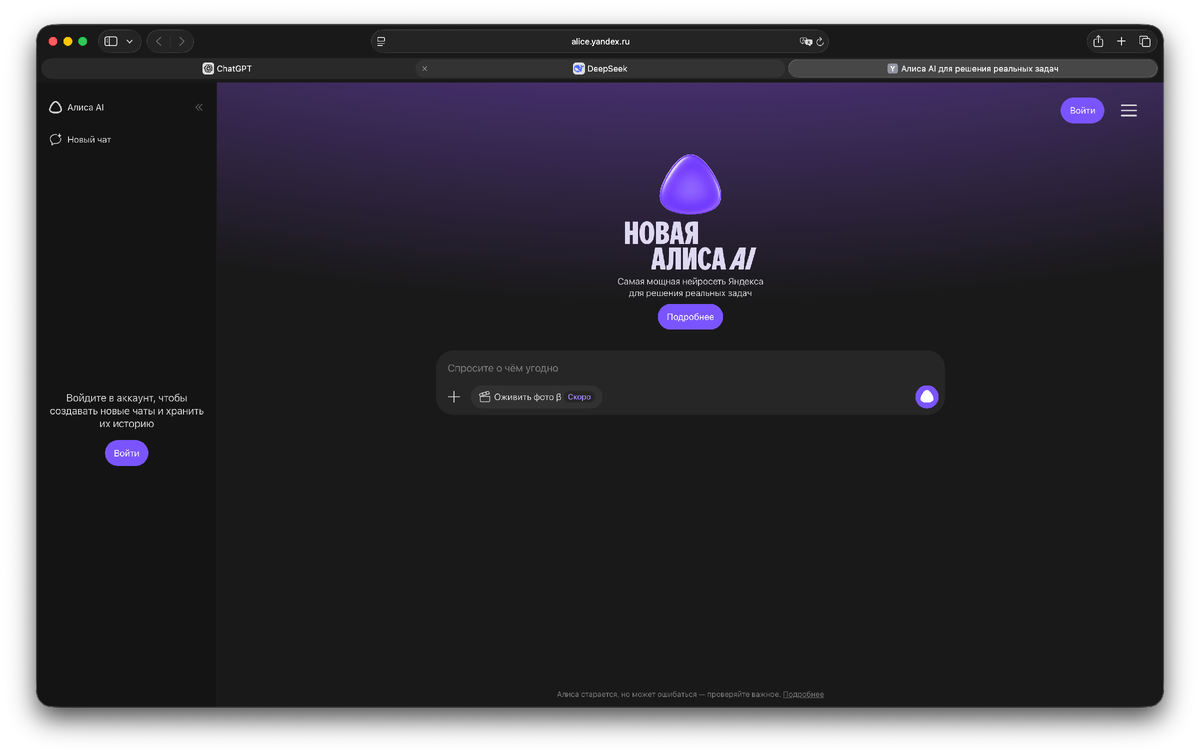Screen dimensions: 1200x755
Task: Select the Алиса AI browser tab
Action: click(973, 69)
